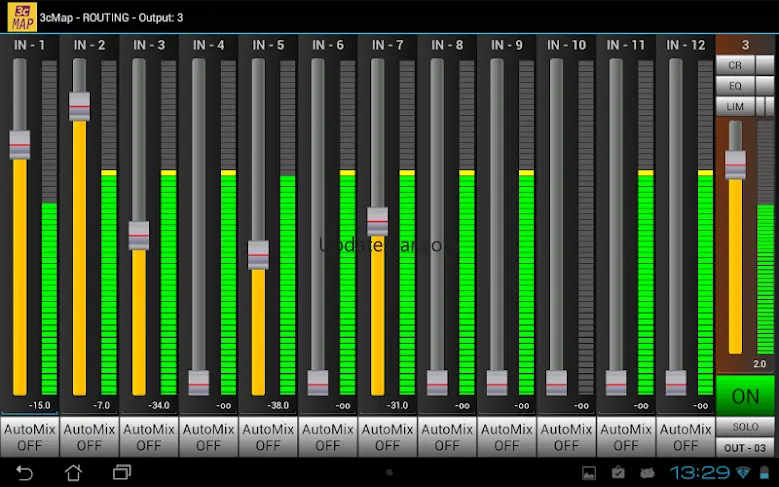779x487 pixels.
Task: Turn the output ON button off
Action: [x=745, y=396]
